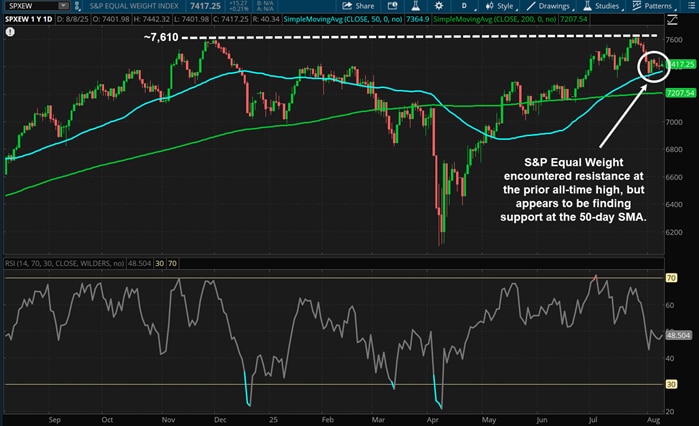
Task: Click the 7207.54 value in study header
Action: coord(574,19)
